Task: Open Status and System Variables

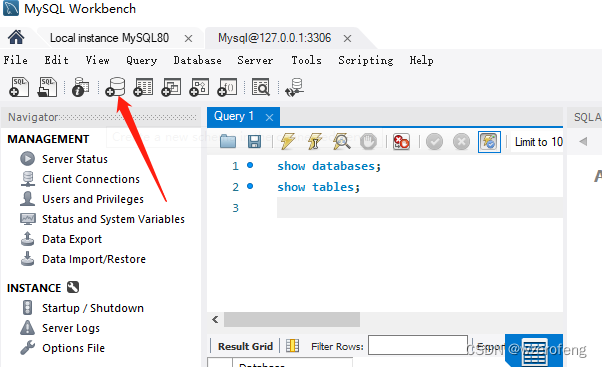Action: pyautogui.click(x=113, y=219)
